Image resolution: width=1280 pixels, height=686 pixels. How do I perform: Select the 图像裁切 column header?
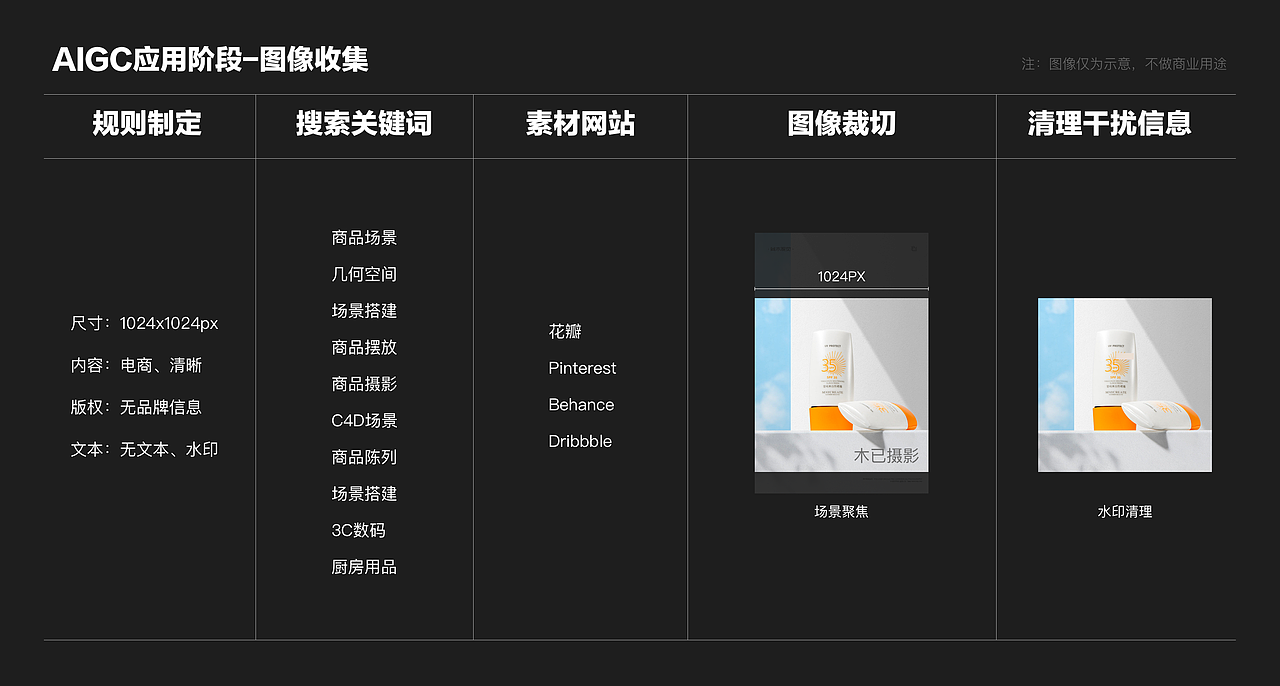841,126
